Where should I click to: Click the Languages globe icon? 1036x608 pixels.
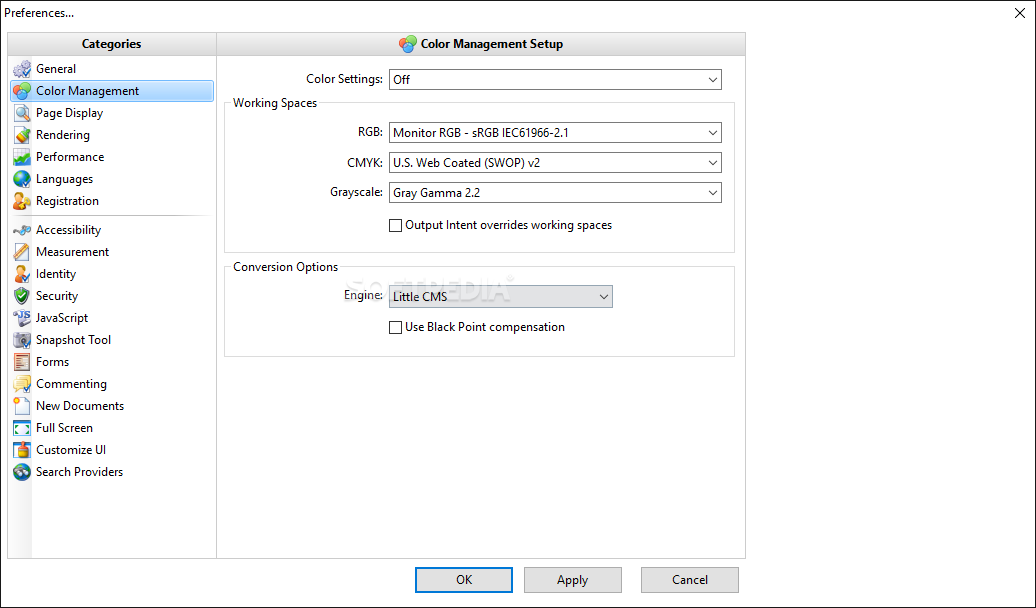coord(22,179)
